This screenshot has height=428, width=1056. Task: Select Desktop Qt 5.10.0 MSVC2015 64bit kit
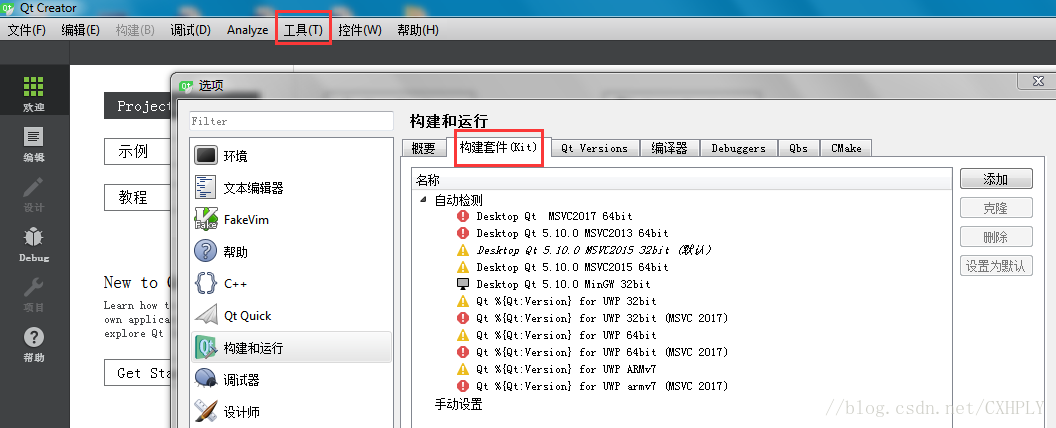[x=572, y=267]
